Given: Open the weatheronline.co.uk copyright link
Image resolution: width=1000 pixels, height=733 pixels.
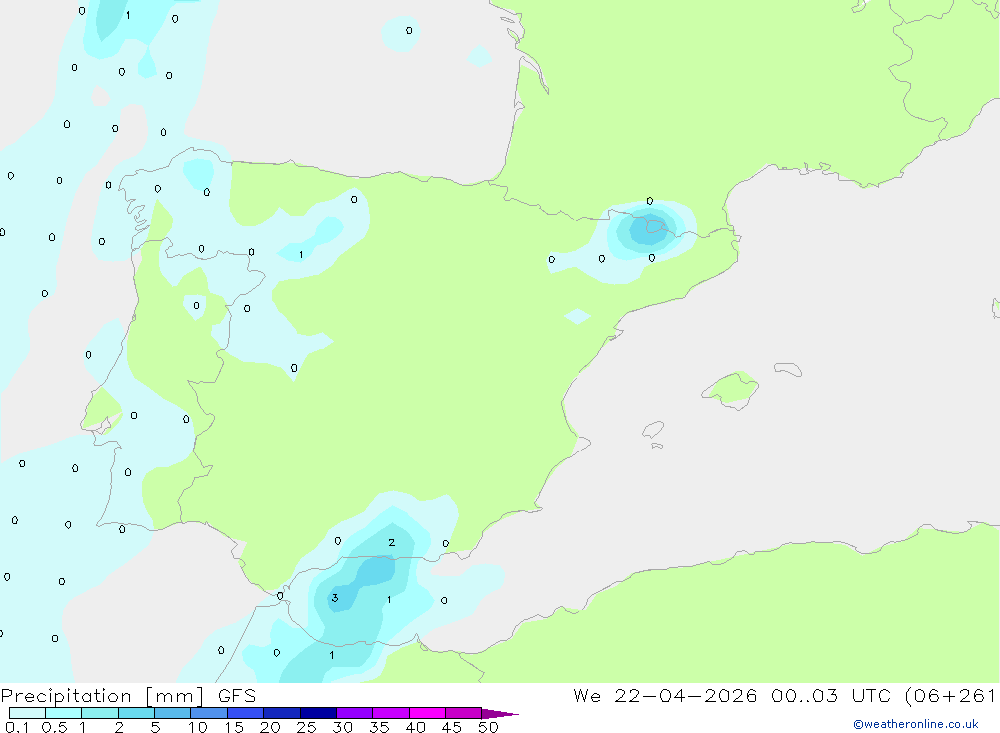Looking at the screenshot, I should point(916,724).
